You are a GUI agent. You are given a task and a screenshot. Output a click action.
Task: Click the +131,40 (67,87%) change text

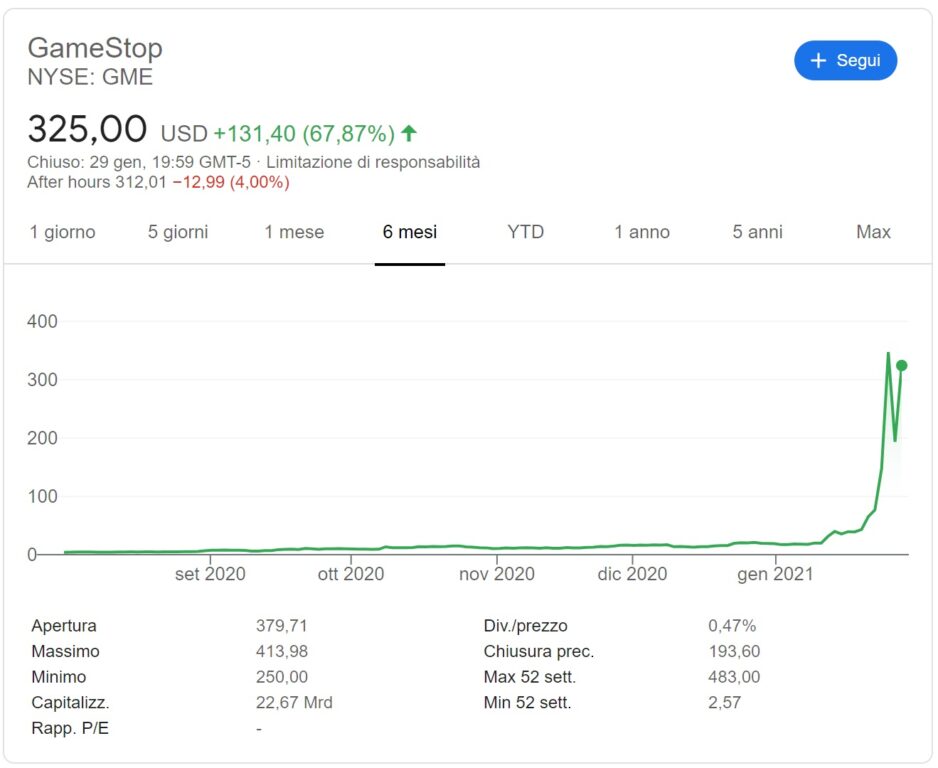[x=304, y=134]
